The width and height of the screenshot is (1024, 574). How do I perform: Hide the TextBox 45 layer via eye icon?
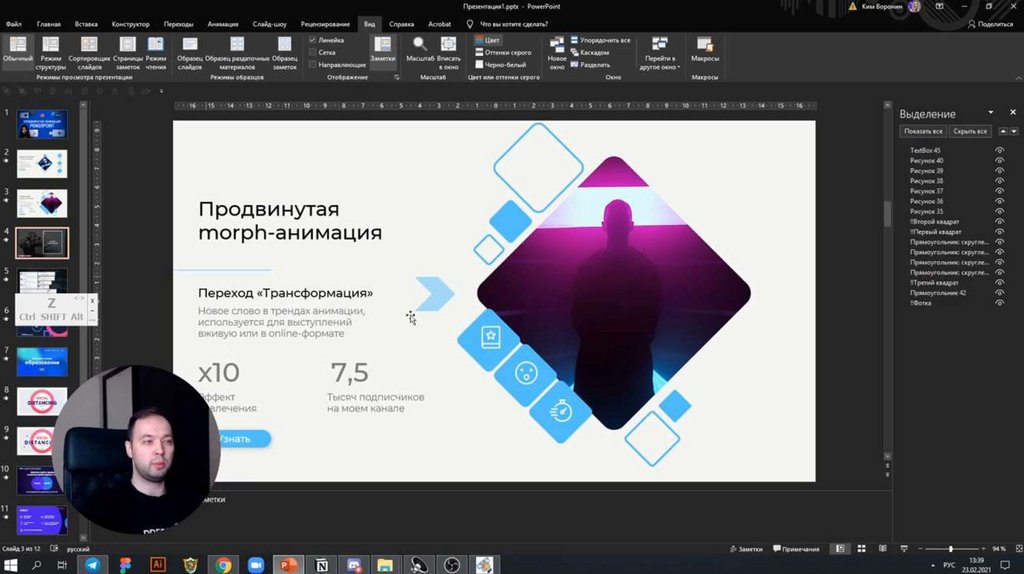click(999, 150)
